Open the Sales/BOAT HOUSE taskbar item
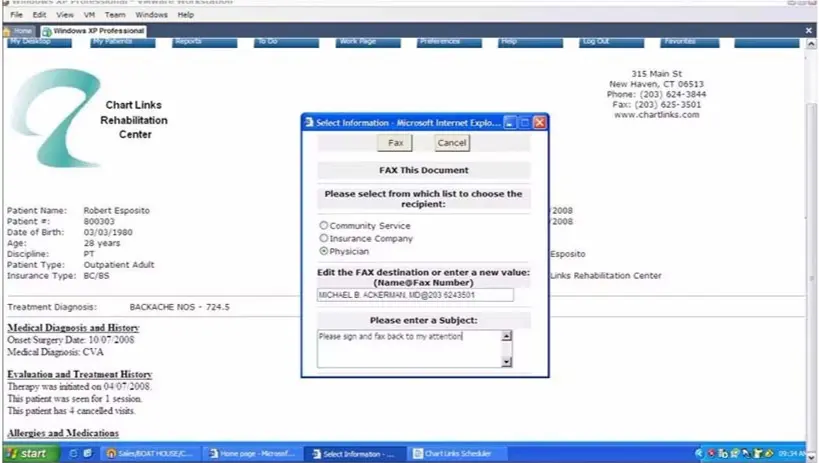Image resolution: width=819 pixels, height=463 pixels. tap(150, 454)
